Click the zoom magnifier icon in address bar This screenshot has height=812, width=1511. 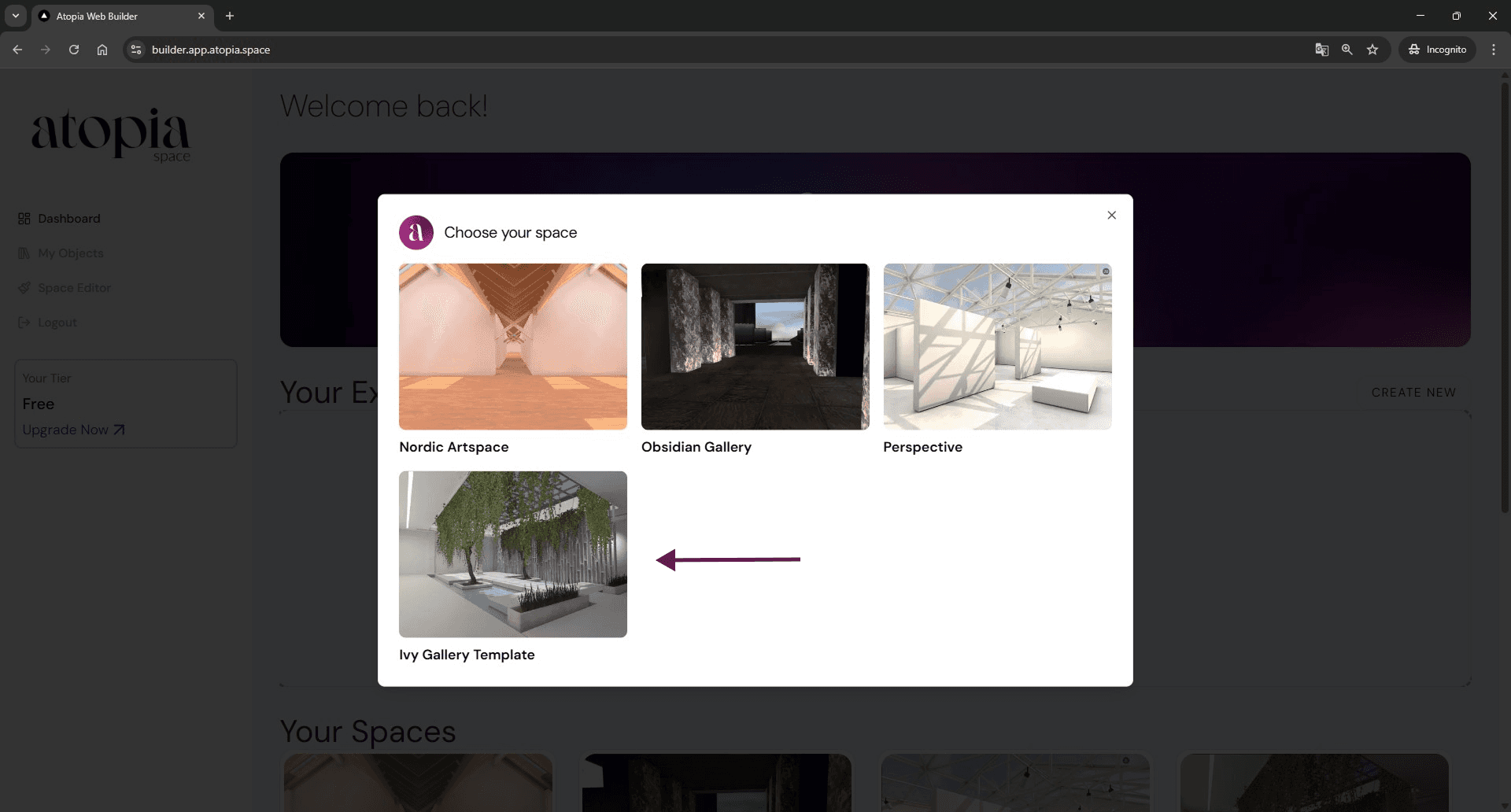point(1347,50)
